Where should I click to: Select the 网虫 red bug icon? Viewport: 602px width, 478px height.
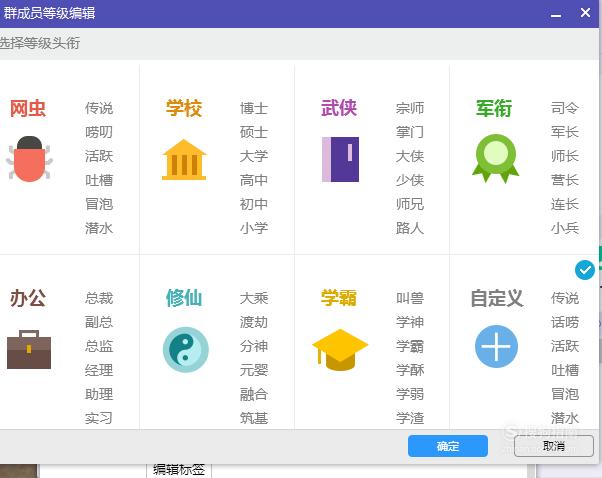30,159
